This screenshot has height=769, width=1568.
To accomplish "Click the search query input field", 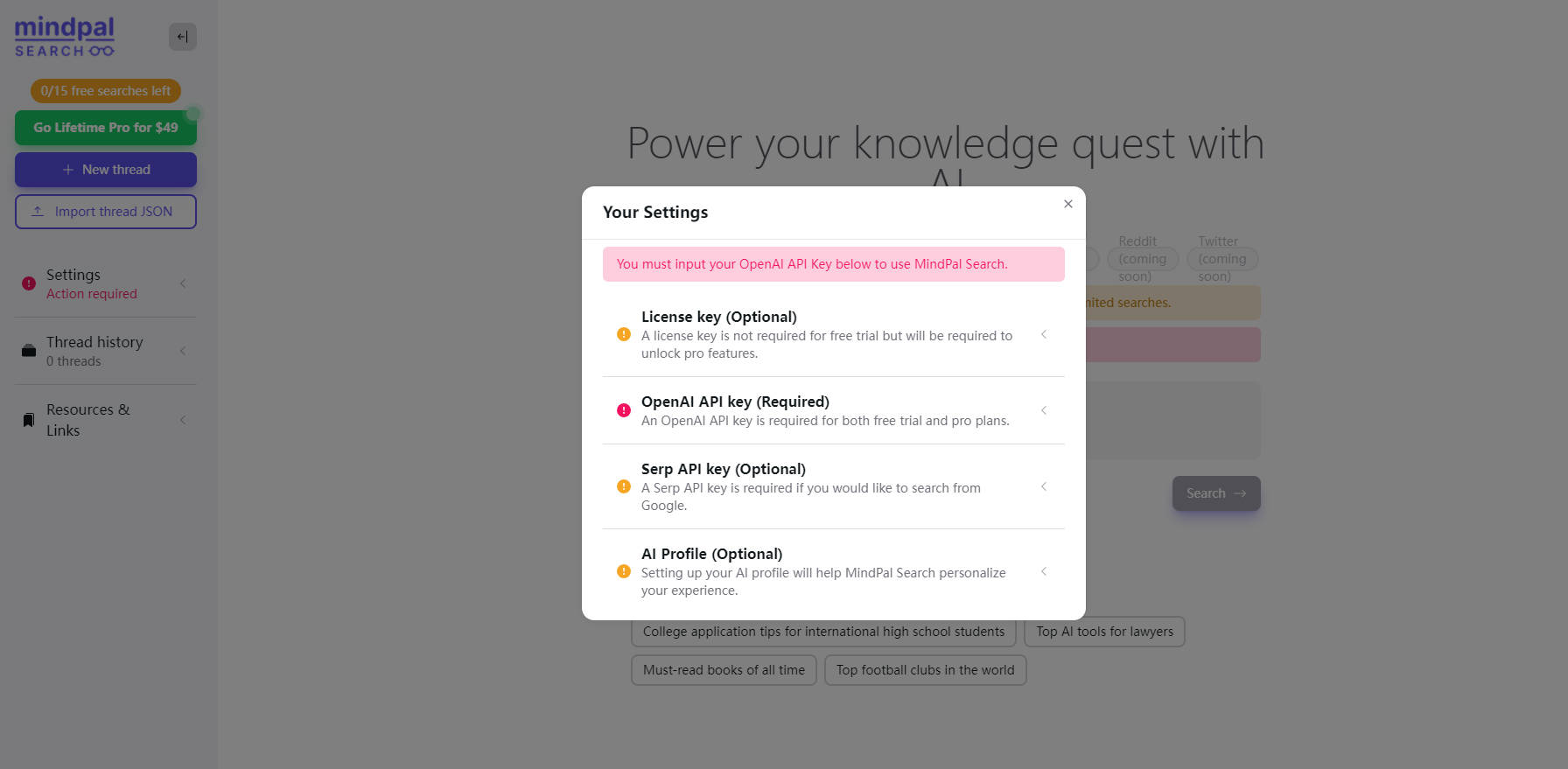I will tap(1172, 421).
